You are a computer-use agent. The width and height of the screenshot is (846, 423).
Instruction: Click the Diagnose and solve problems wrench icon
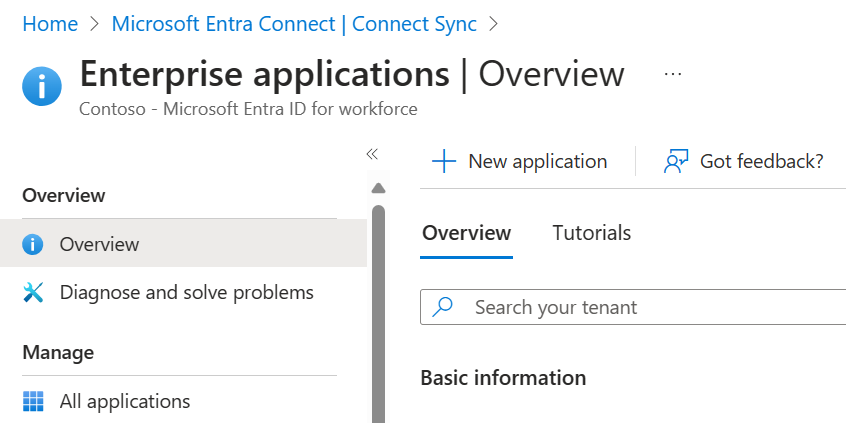tap(33, 292)
